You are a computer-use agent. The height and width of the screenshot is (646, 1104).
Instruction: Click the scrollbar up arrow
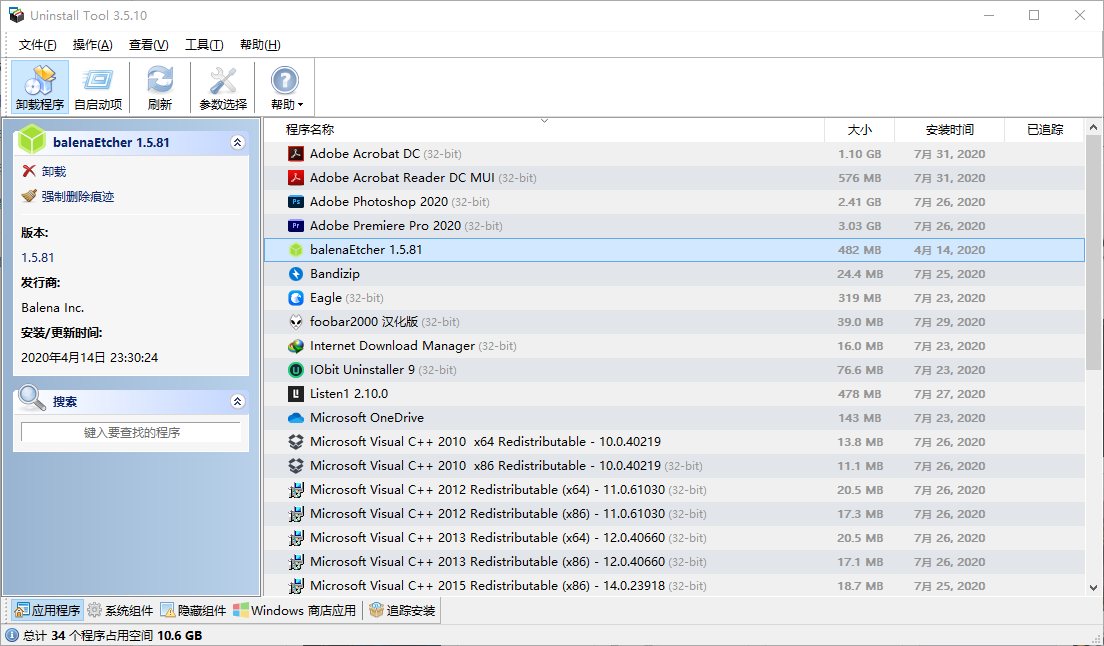point(1093,127)
